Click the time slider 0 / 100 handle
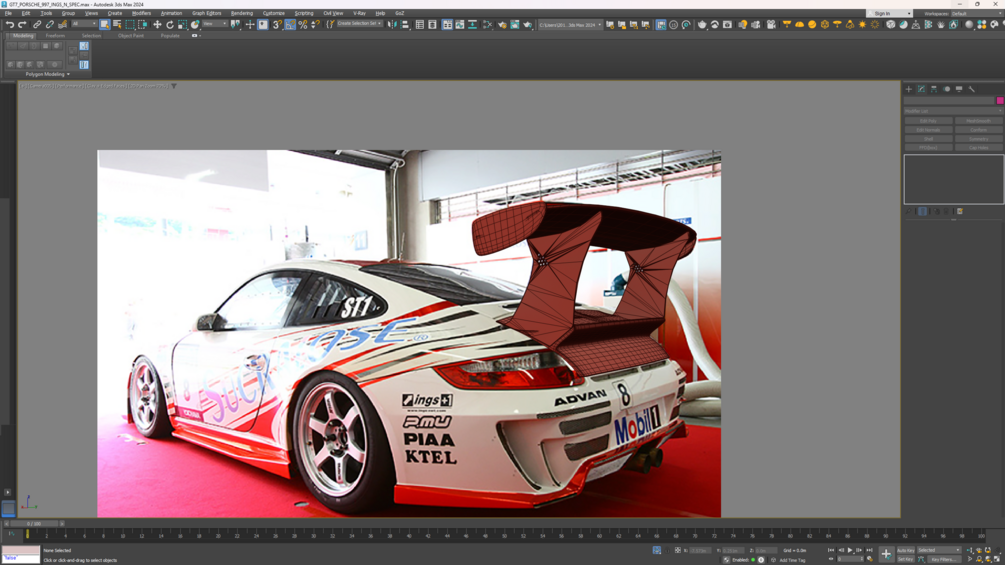 pos(35,523)
